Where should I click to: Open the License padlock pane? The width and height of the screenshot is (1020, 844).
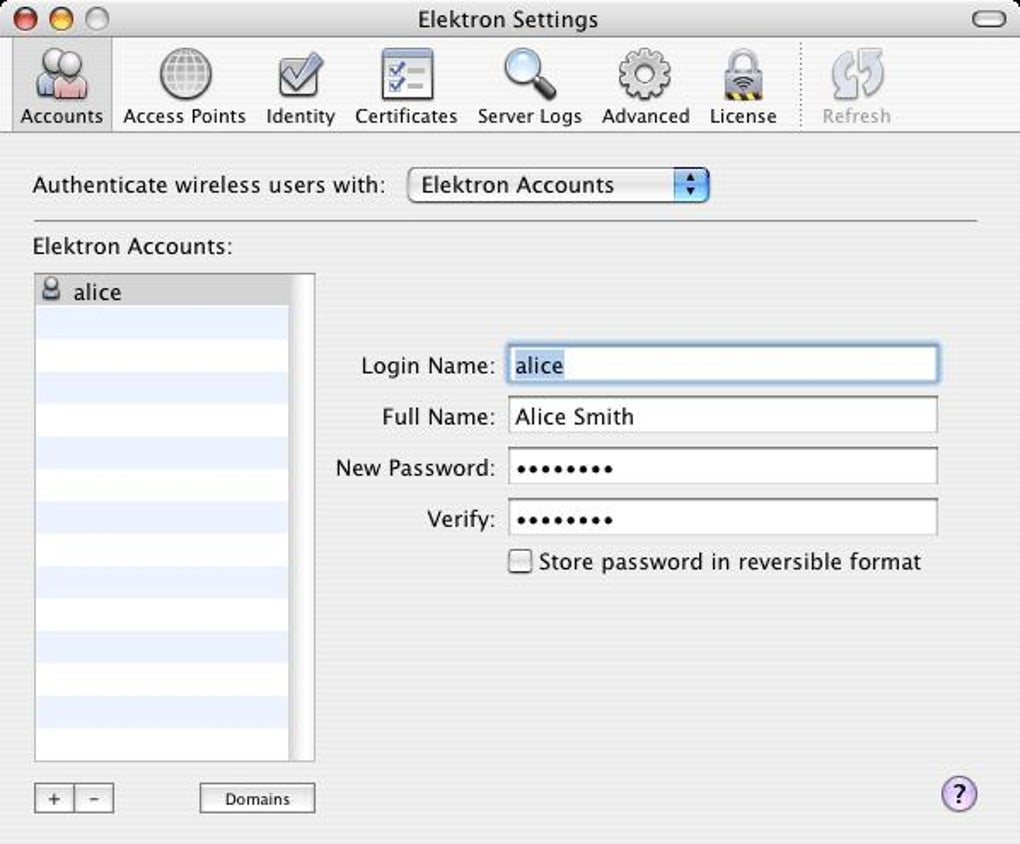pos(743,85)
